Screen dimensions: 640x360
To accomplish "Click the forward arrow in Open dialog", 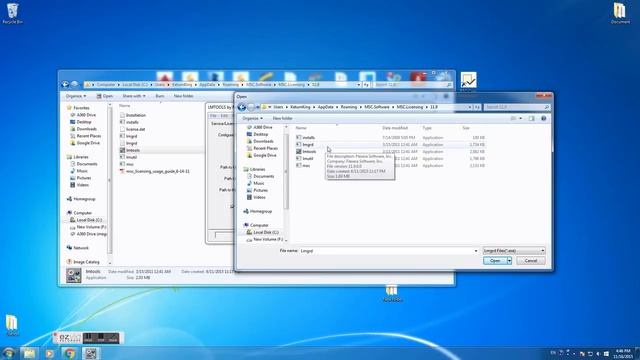I will 251,107.
